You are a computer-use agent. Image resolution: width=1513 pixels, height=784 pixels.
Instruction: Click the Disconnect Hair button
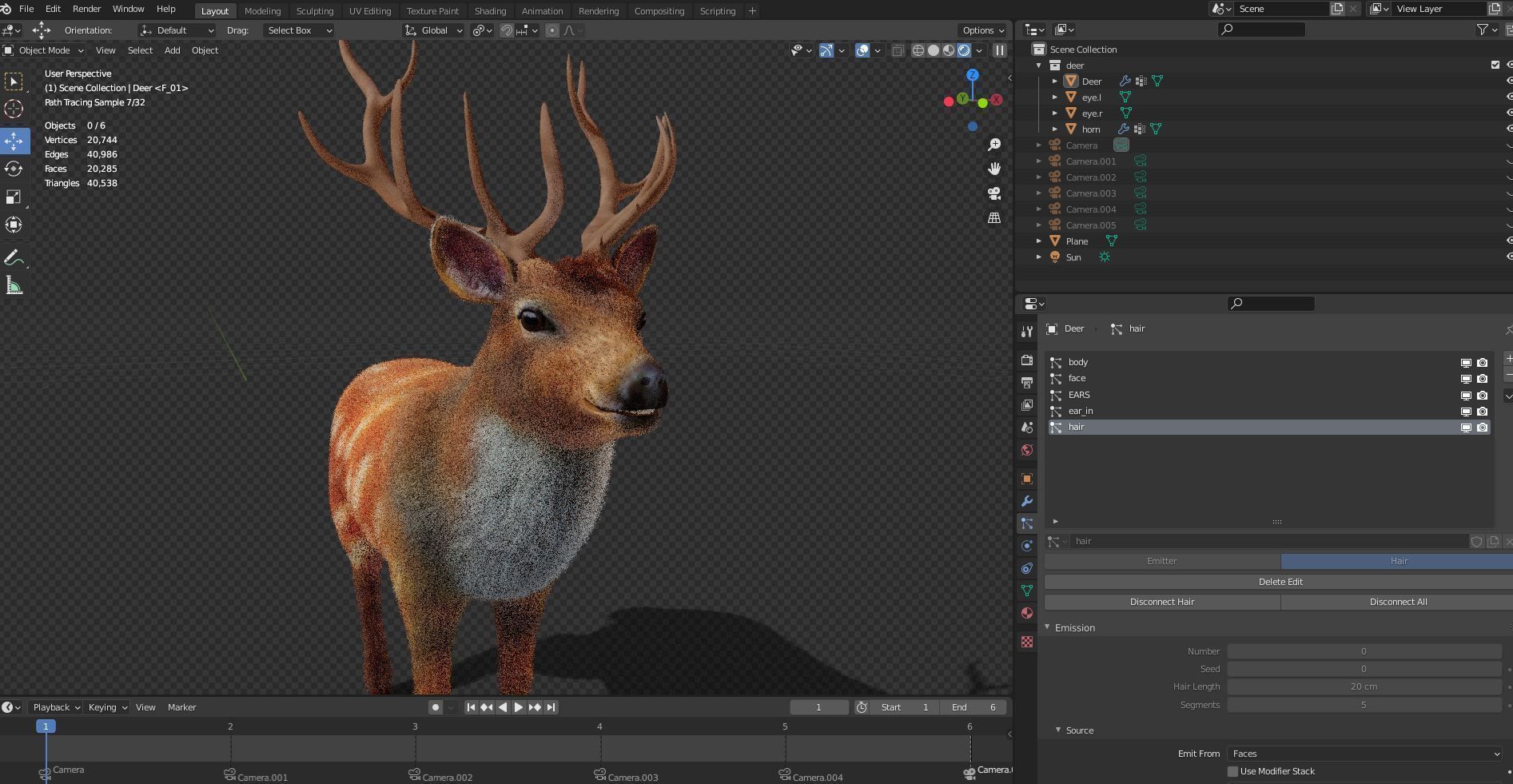[1162, 602]
